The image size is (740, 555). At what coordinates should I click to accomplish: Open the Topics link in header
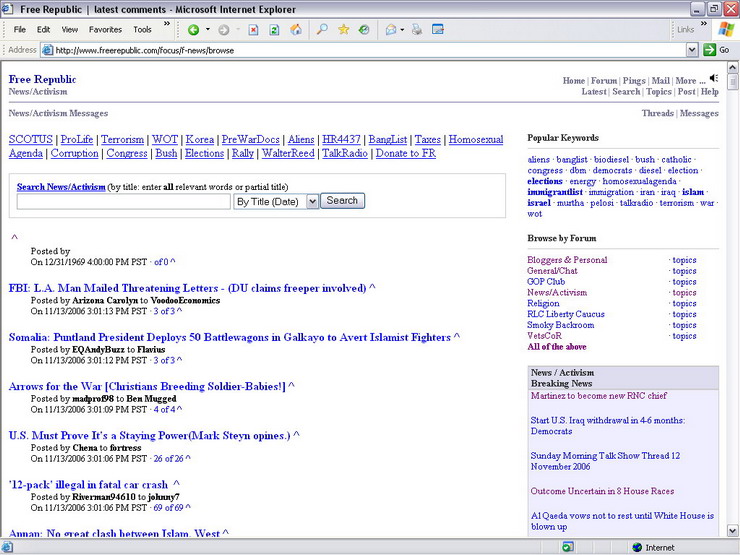coord(658,92)
